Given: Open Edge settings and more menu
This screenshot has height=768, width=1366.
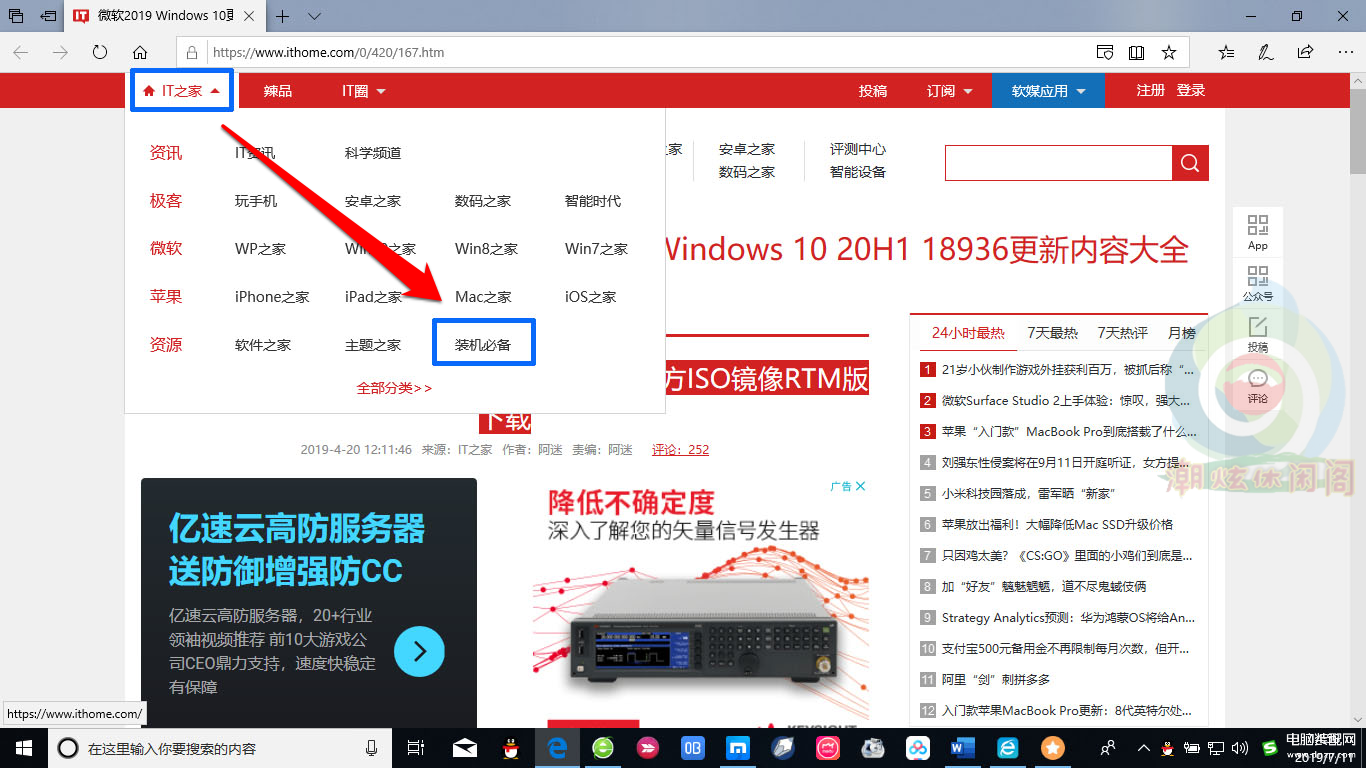Looking at the screenshot, I should pyautogui.click(x=1345, y=52).
